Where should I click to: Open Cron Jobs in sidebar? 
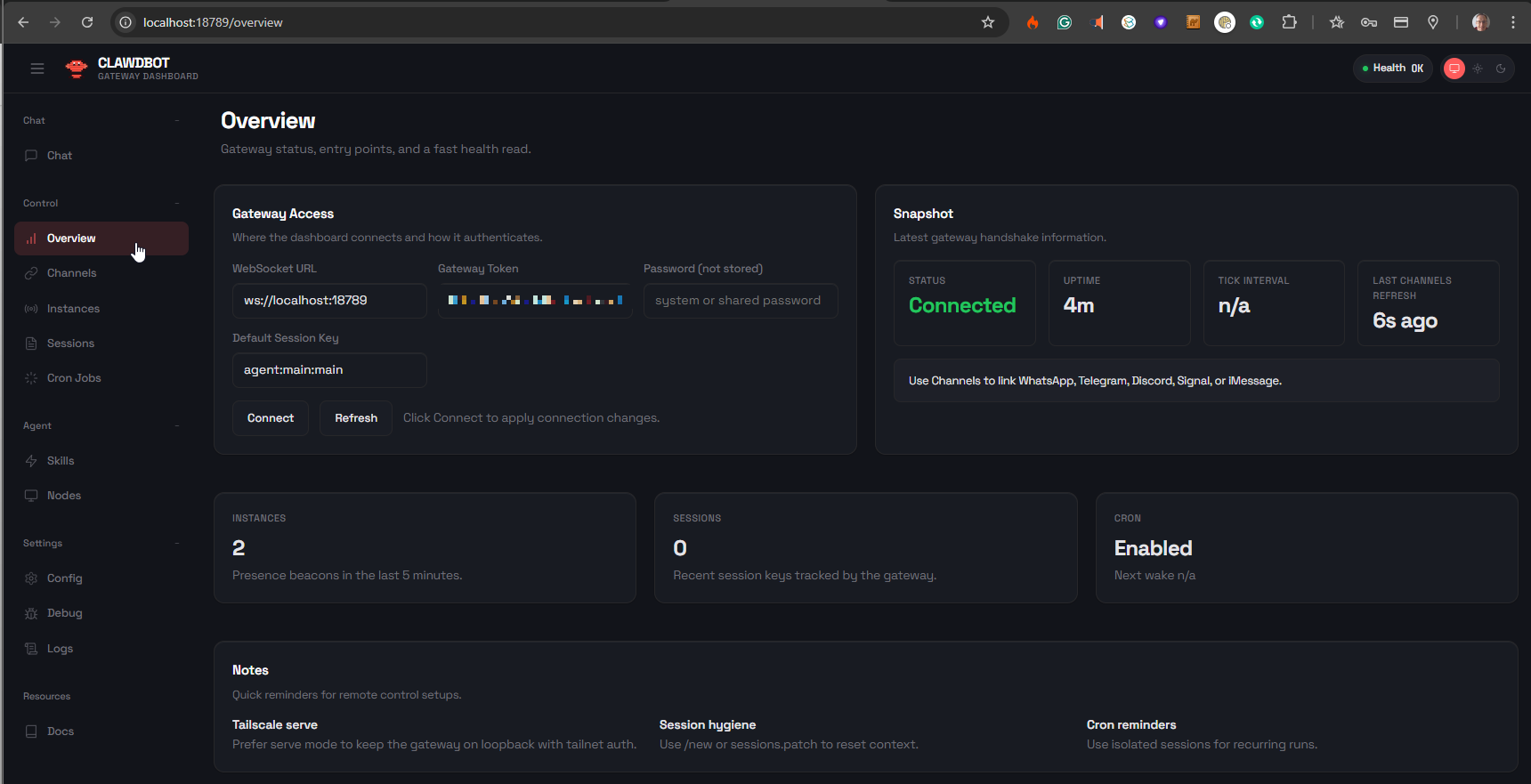(x=74, y=378)
